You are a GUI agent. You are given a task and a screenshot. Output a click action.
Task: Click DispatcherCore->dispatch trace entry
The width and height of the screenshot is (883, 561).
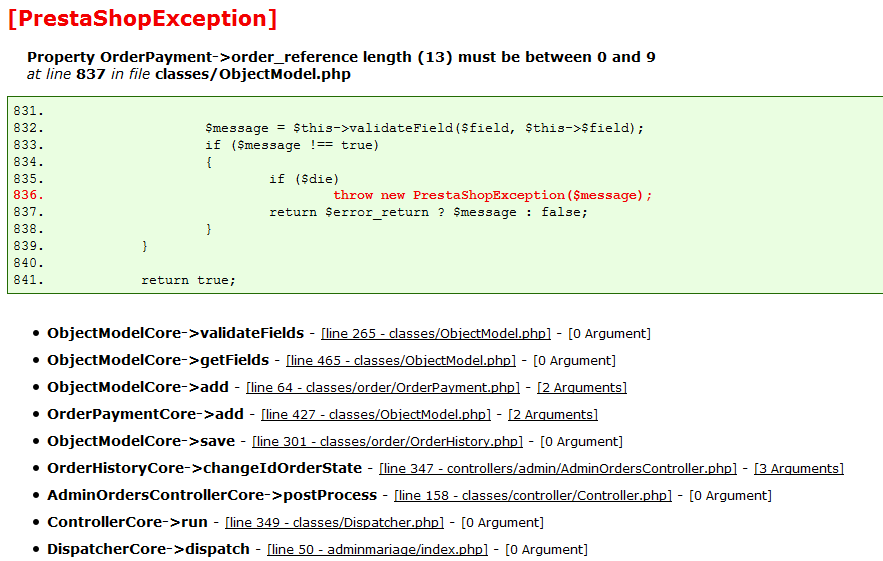149,550
